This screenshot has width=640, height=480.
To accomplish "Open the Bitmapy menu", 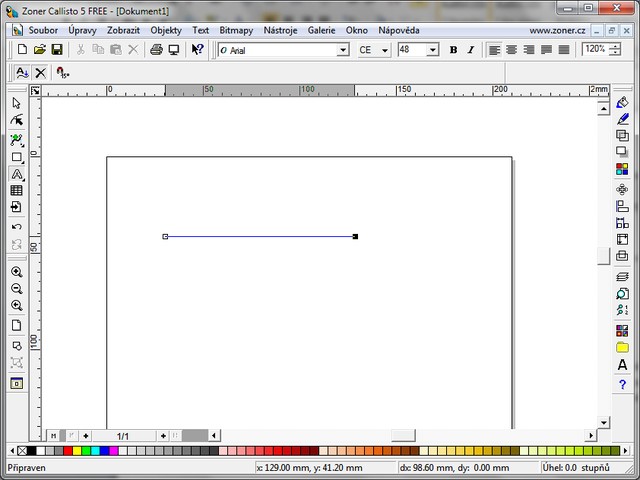I will coord(236,30).
